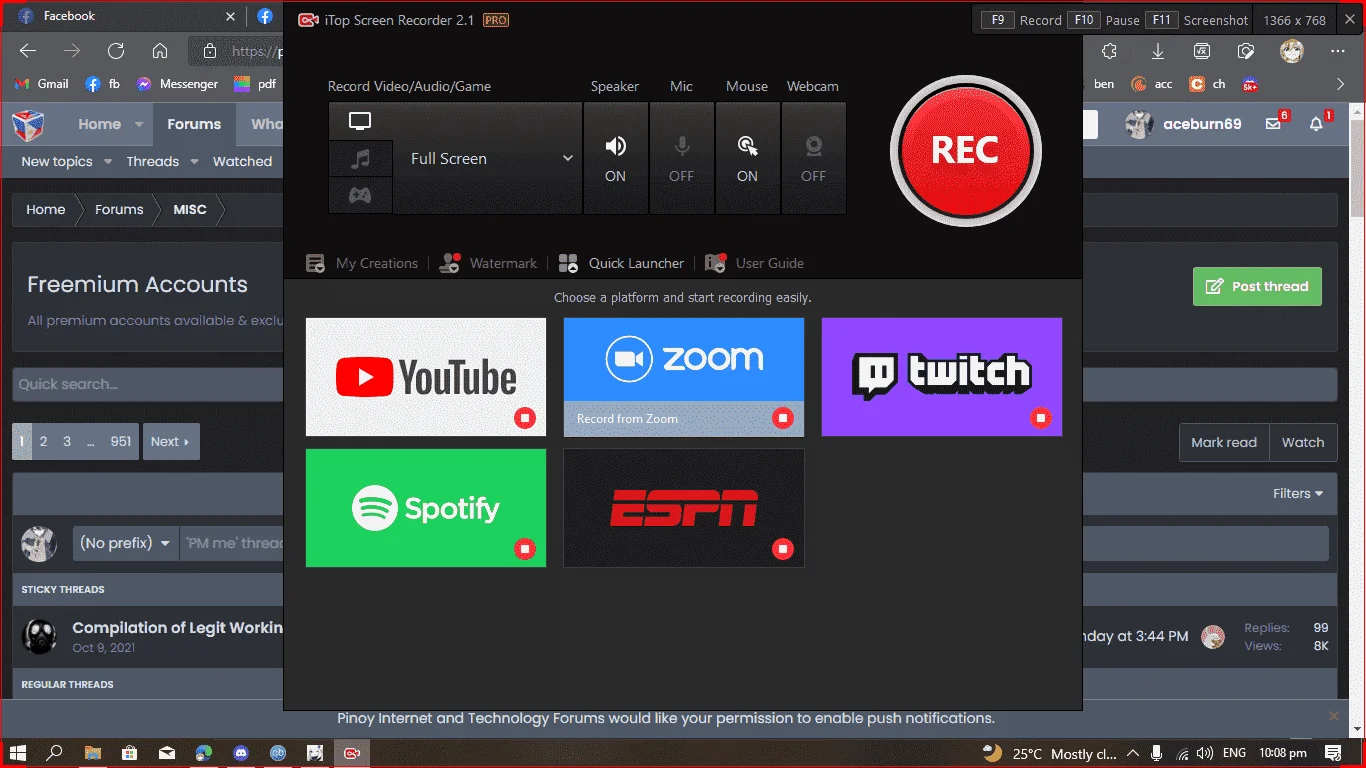This screenshot has width=1366, height=768.
Task: Reload the browser page
Action: tap(116, 51)
